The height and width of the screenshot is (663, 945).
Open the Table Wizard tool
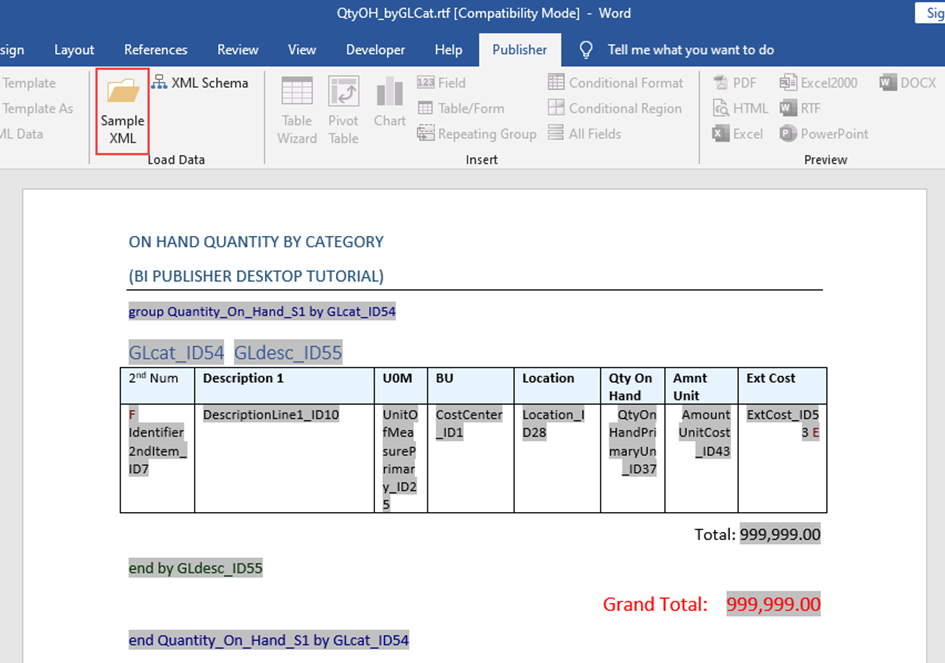point(297,111)
